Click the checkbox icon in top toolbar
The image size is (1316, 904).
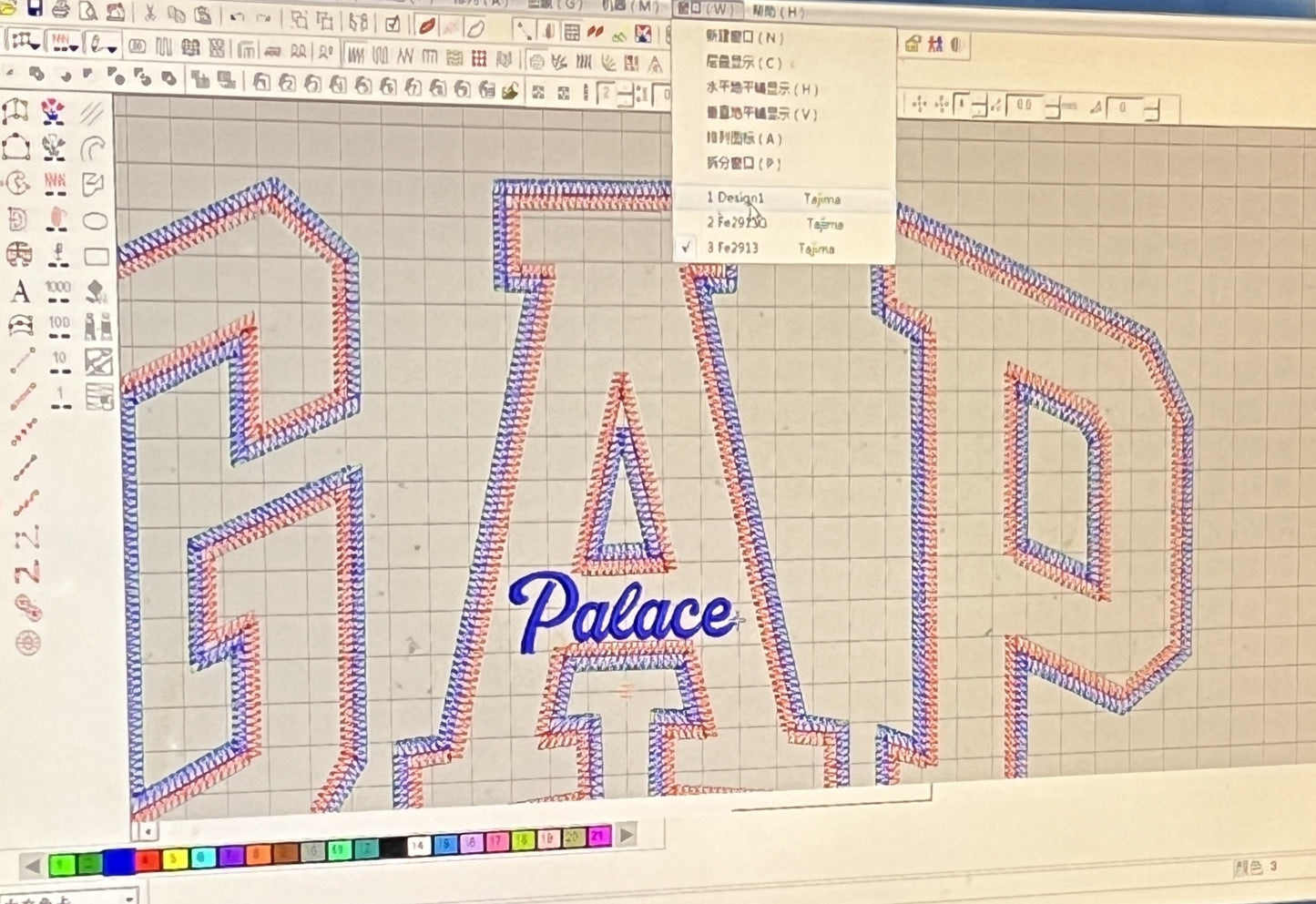point(393,24)
